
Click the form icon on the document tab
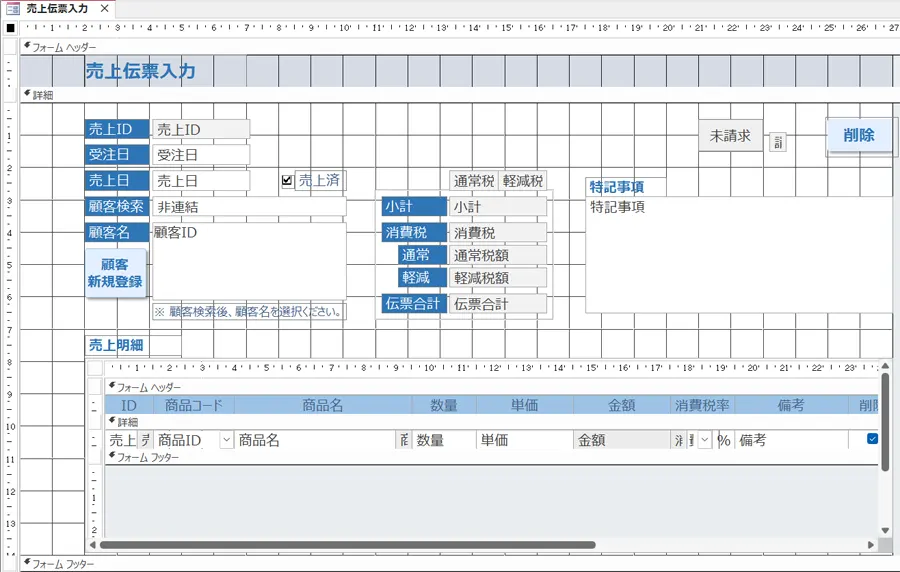coord(13,8)
